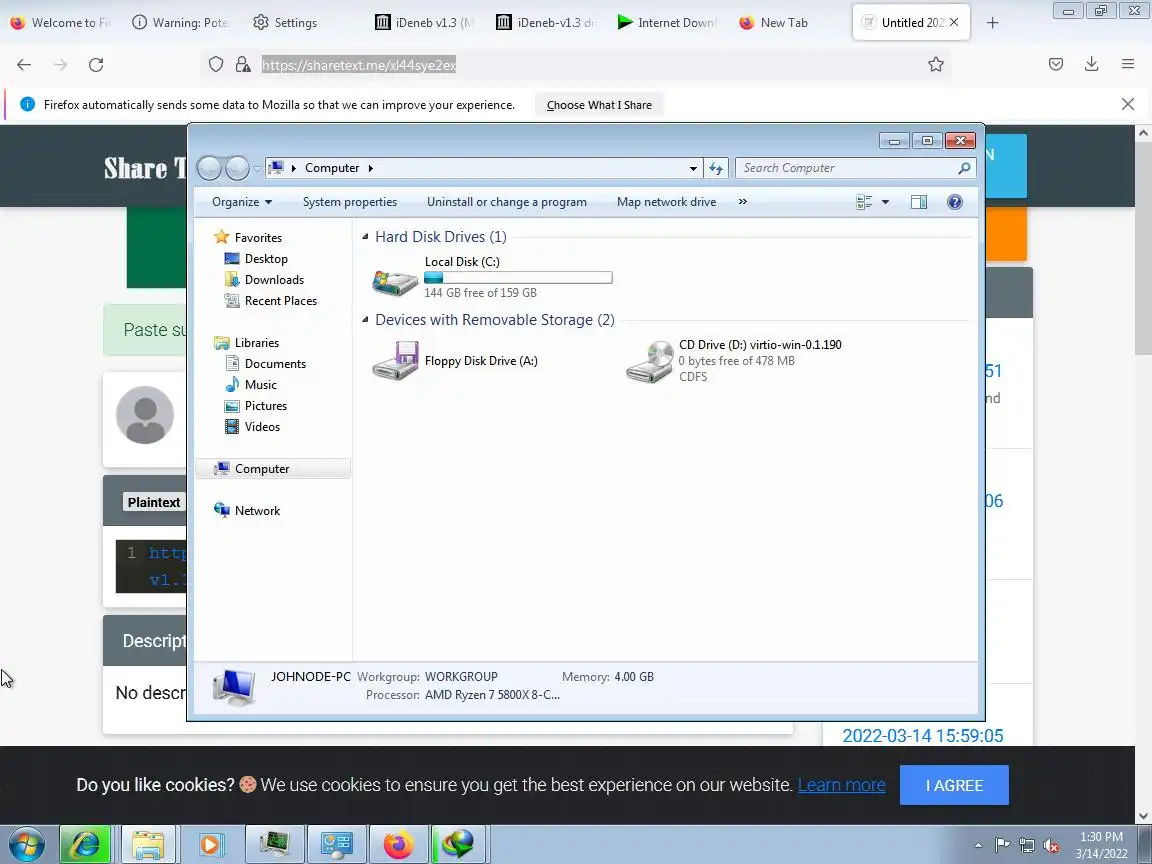Open the Organize dropdown menu
Image resolution: width=1152 pixels, height=864 pixels.
242,202
